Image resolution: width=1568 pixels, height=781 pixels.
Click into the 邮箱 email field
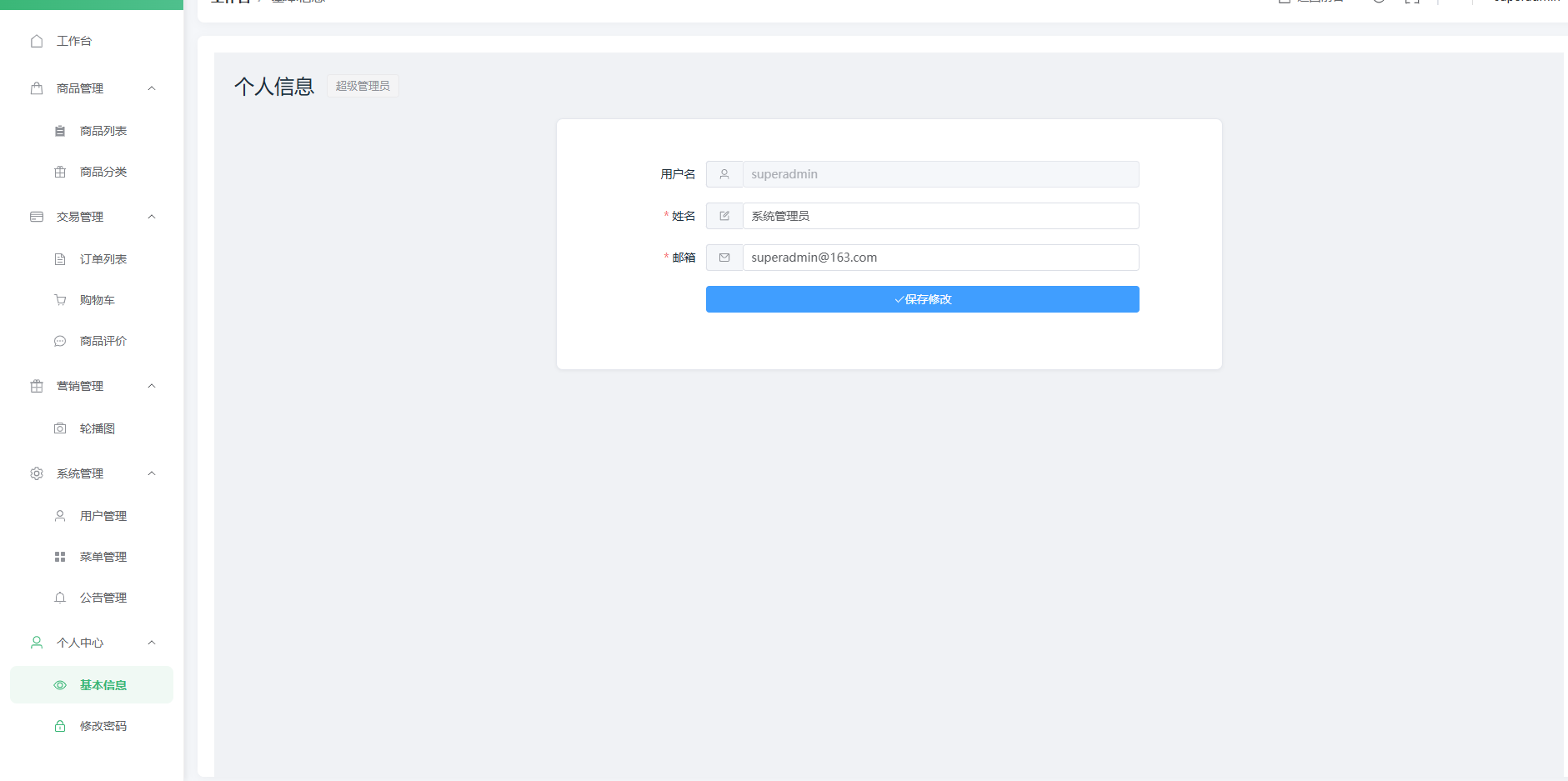pyautogui.click(x=939, y=258)
